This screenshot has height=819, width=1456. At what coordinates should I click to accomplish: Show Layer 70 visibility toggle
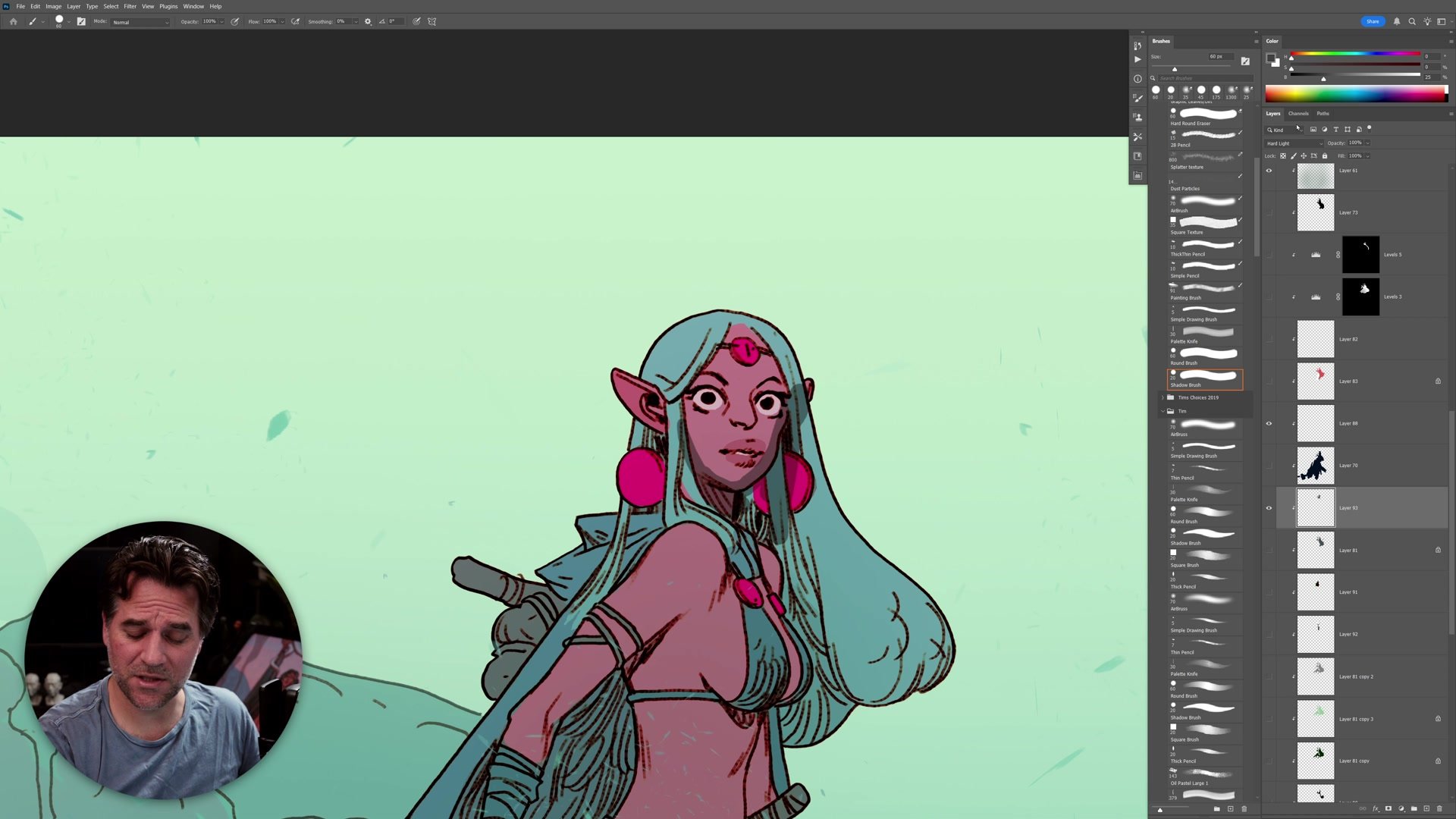(x=1269, y=466)
